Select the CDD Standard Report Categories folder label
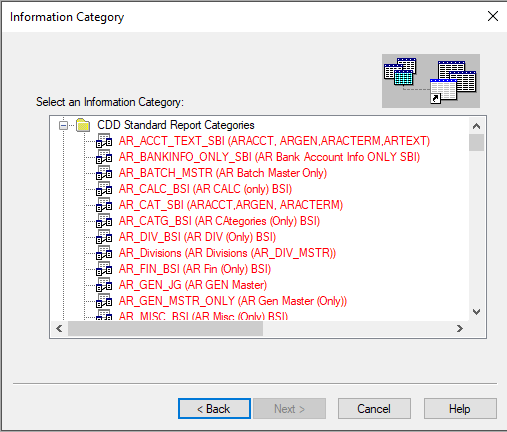Viewport: 507px width, 432px height. click(x=176, y=125)
